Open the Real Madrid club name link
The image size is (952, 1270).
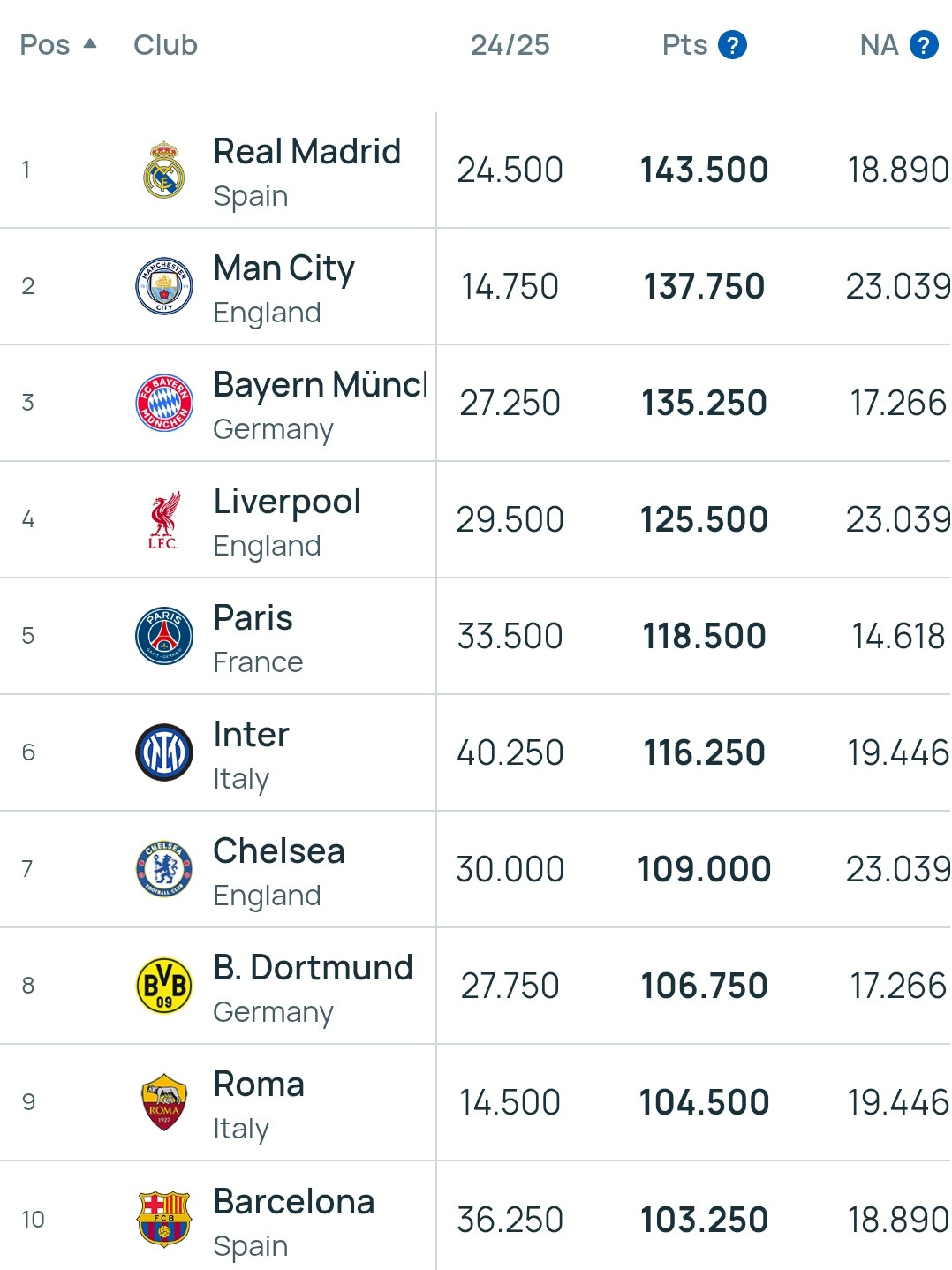307,152
